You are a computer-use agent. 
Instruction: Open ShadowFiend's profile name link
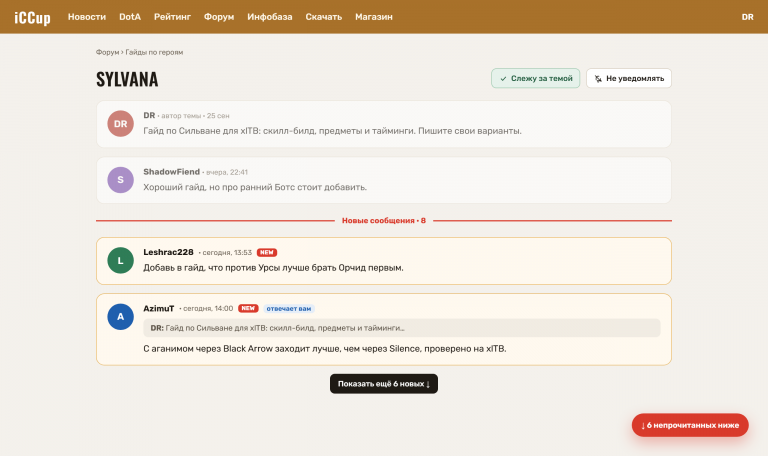point(171,172)
